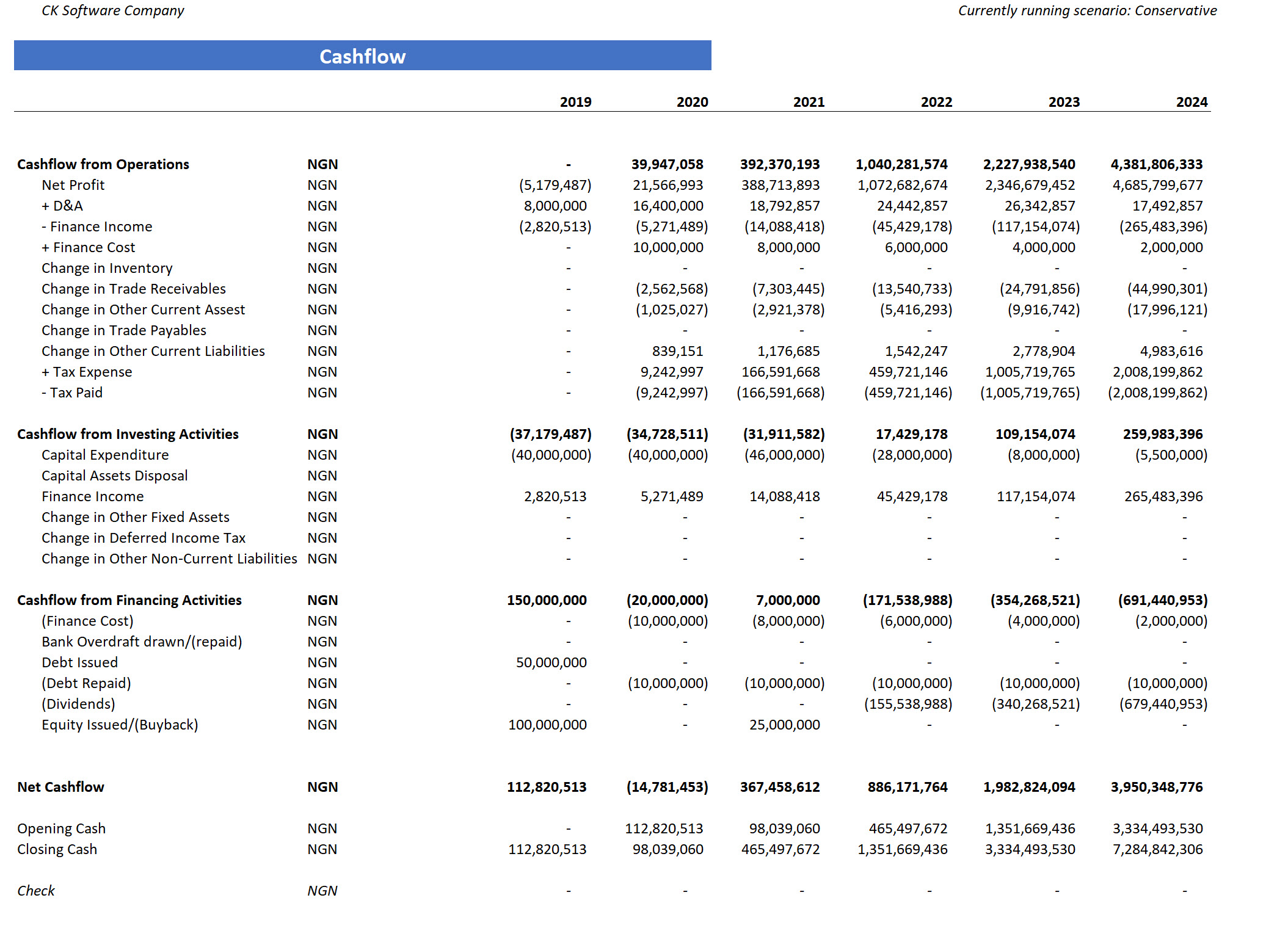Select 'Bank Overdraft drawn/(repaid)' label
Viewport: 1288px width, 931px height.
click(142, 642)
